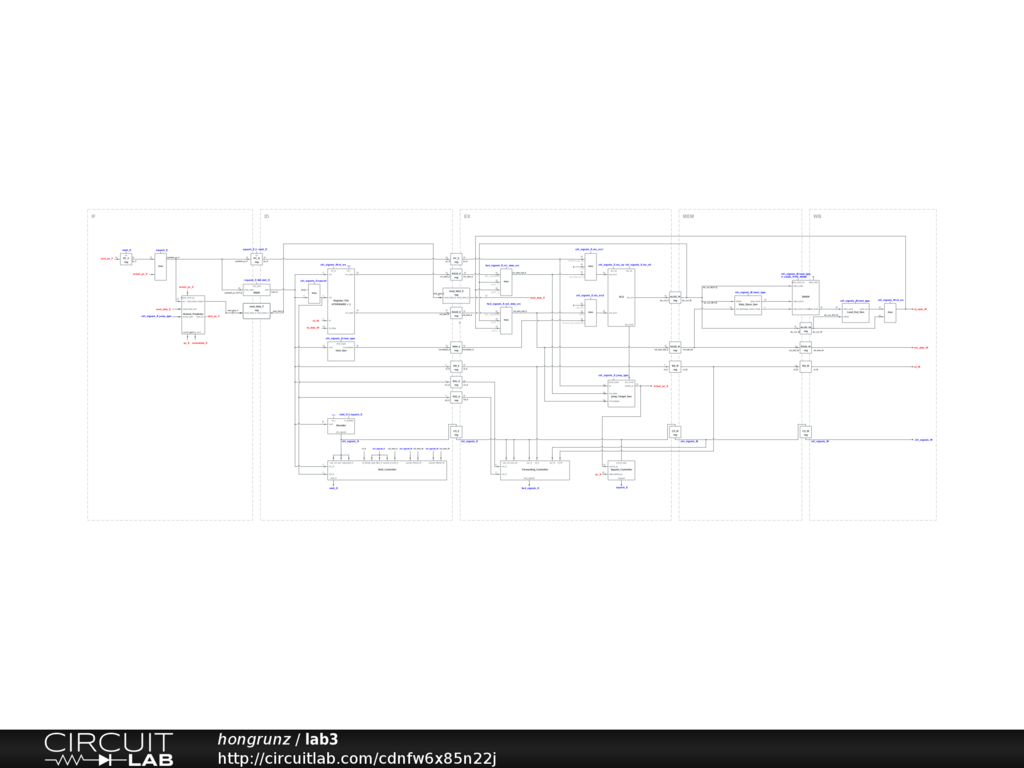Click red actual_pc_E label at Jump_Target_Gen output
The height and width of the screenshot is (768, 1024).
pyautogui.click(x=661, y=386)
